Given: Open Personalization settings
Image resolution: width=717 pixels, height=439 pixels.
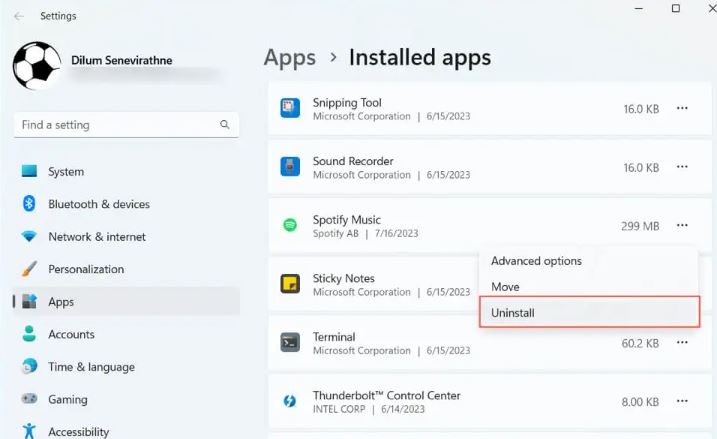Looking at the screenshot, I should (126, 269).
